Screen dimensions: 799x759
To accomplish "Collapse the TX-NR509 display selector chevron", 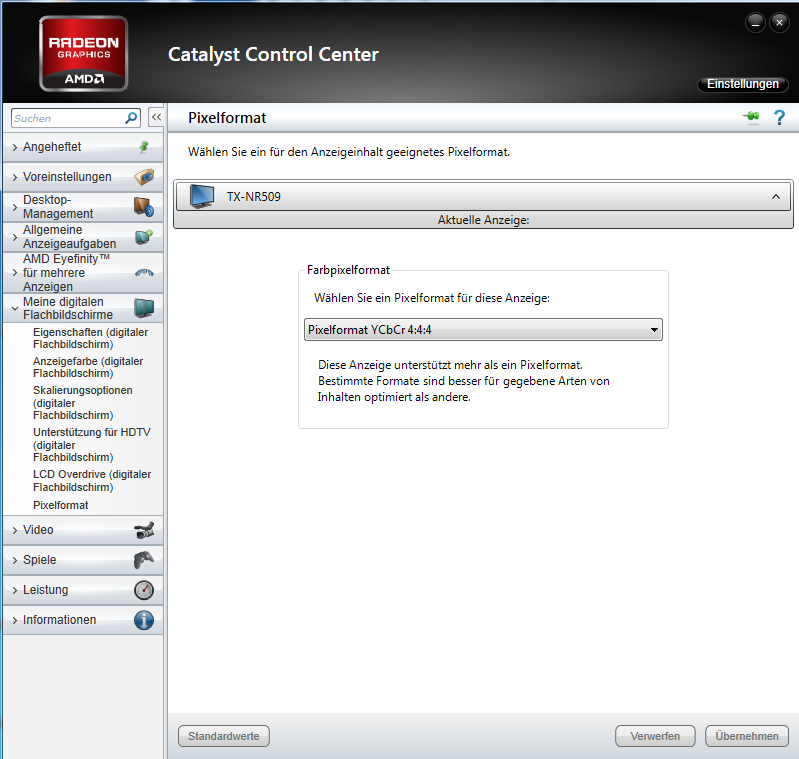I will (x=776, y=197).
